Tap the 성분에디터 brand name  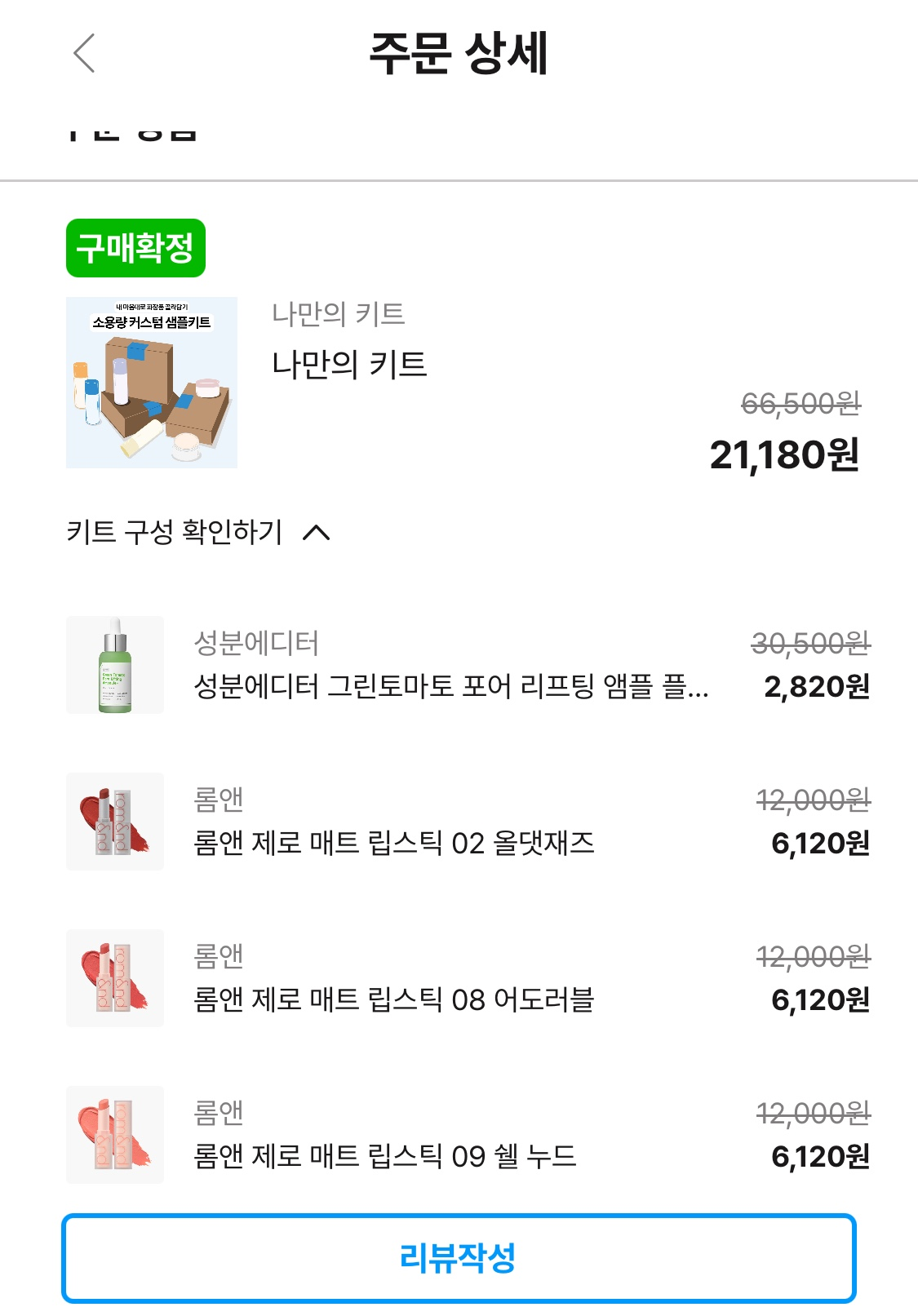pos(255,643)
